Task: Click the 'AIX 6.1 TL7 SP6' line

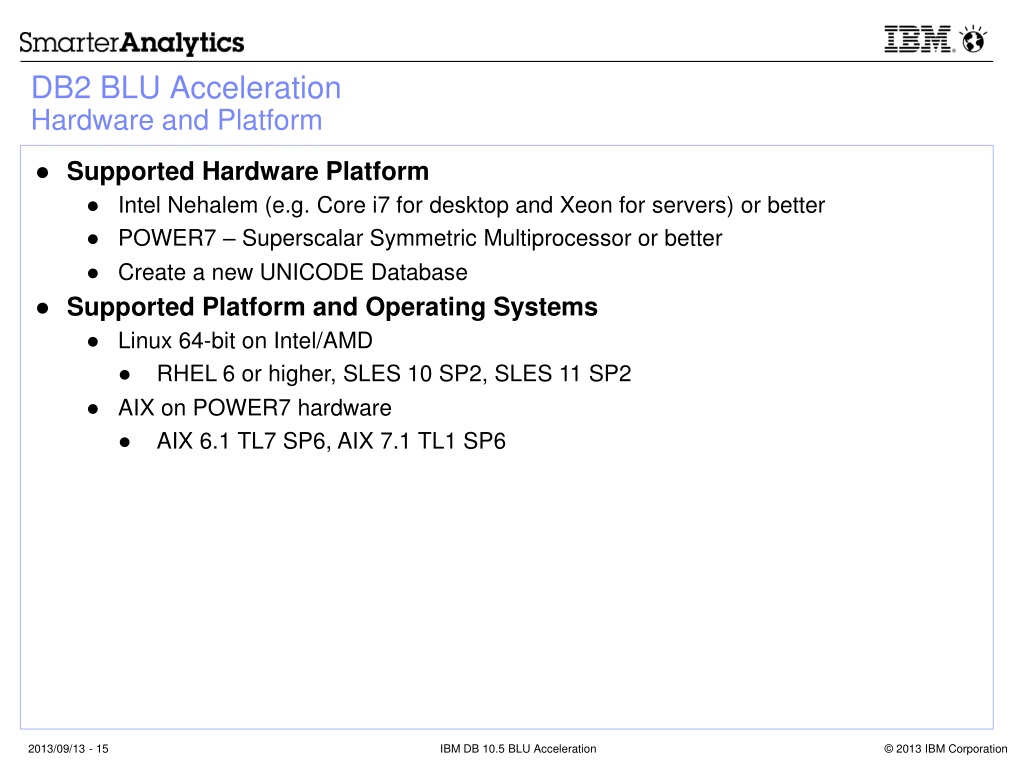Action: (x=331, y=441)
